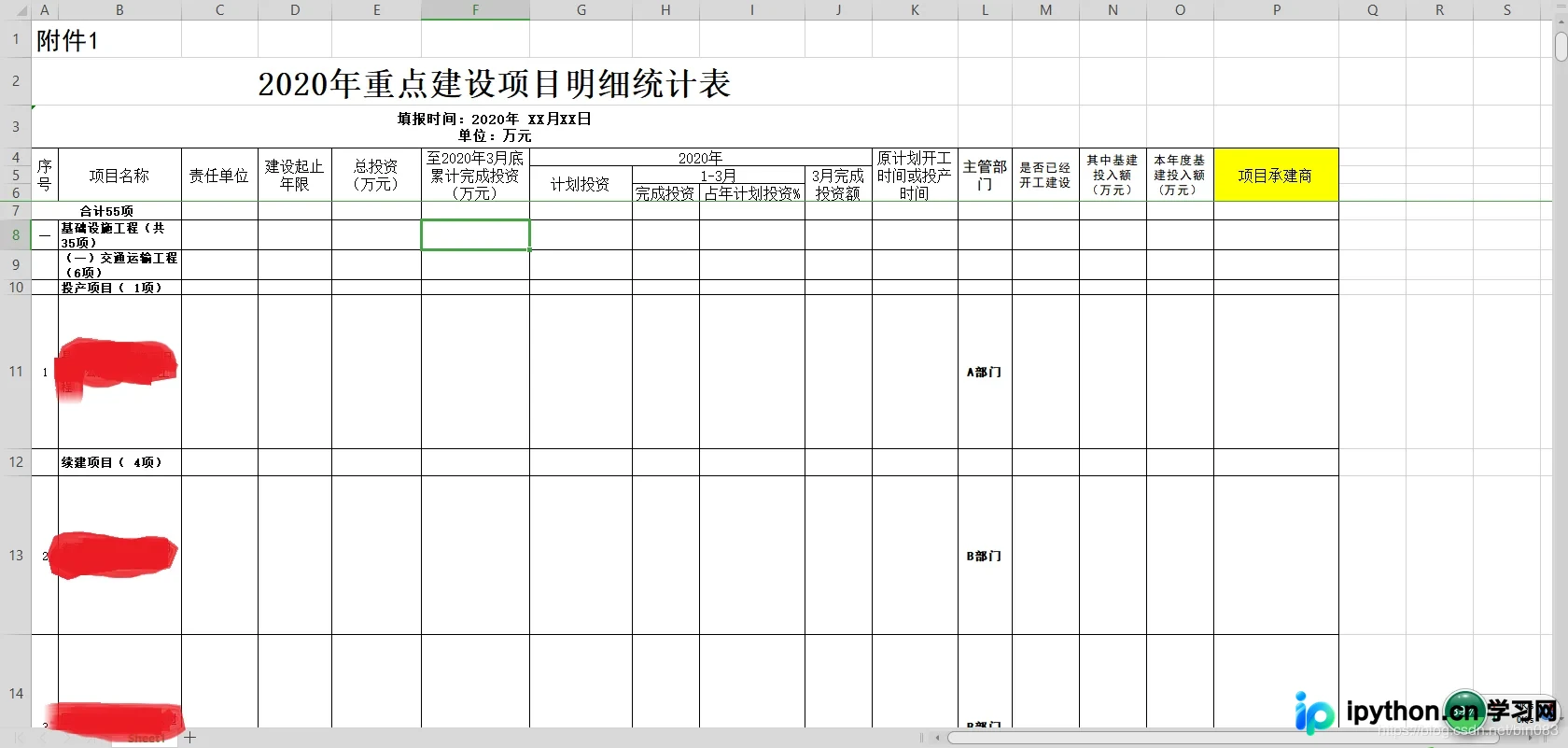Click the selected empty cell F8
Viewport: 1568px width, 748px height.
coord(475,235)
